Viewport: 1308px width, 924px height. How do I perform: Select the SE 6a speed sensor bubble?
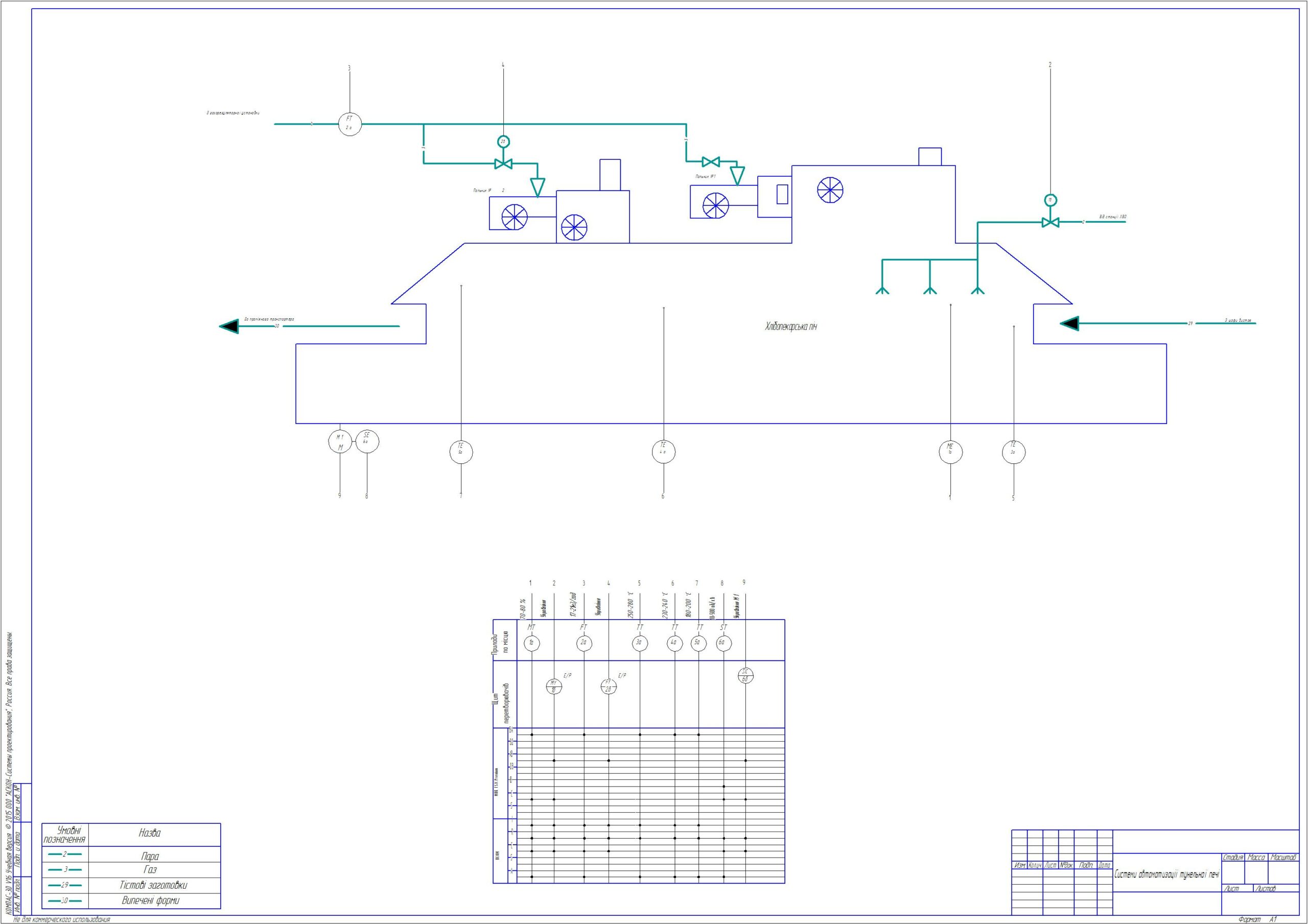[367, 441]
